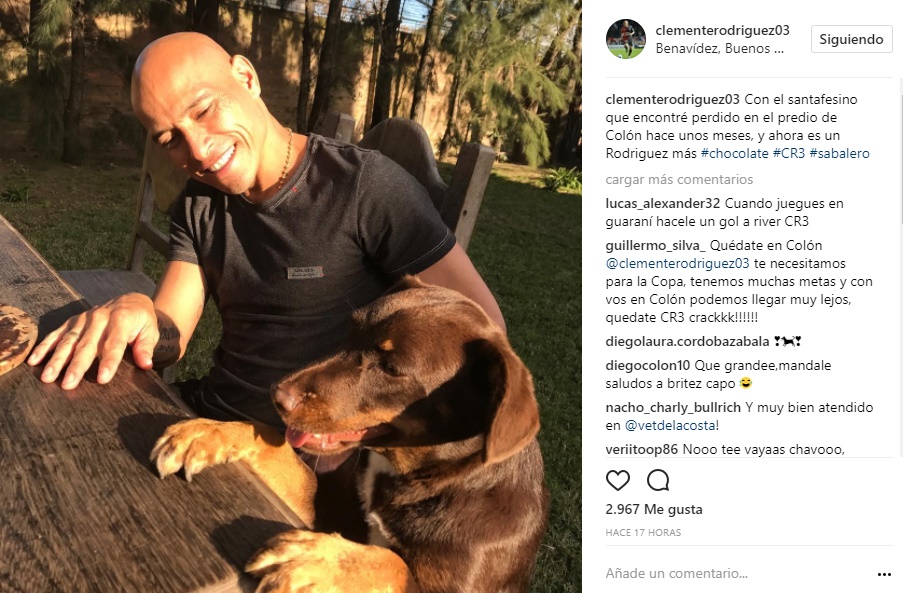903x593 pixels.
Task: Like the post with the heart icon
Action: [x=618, y=480]
